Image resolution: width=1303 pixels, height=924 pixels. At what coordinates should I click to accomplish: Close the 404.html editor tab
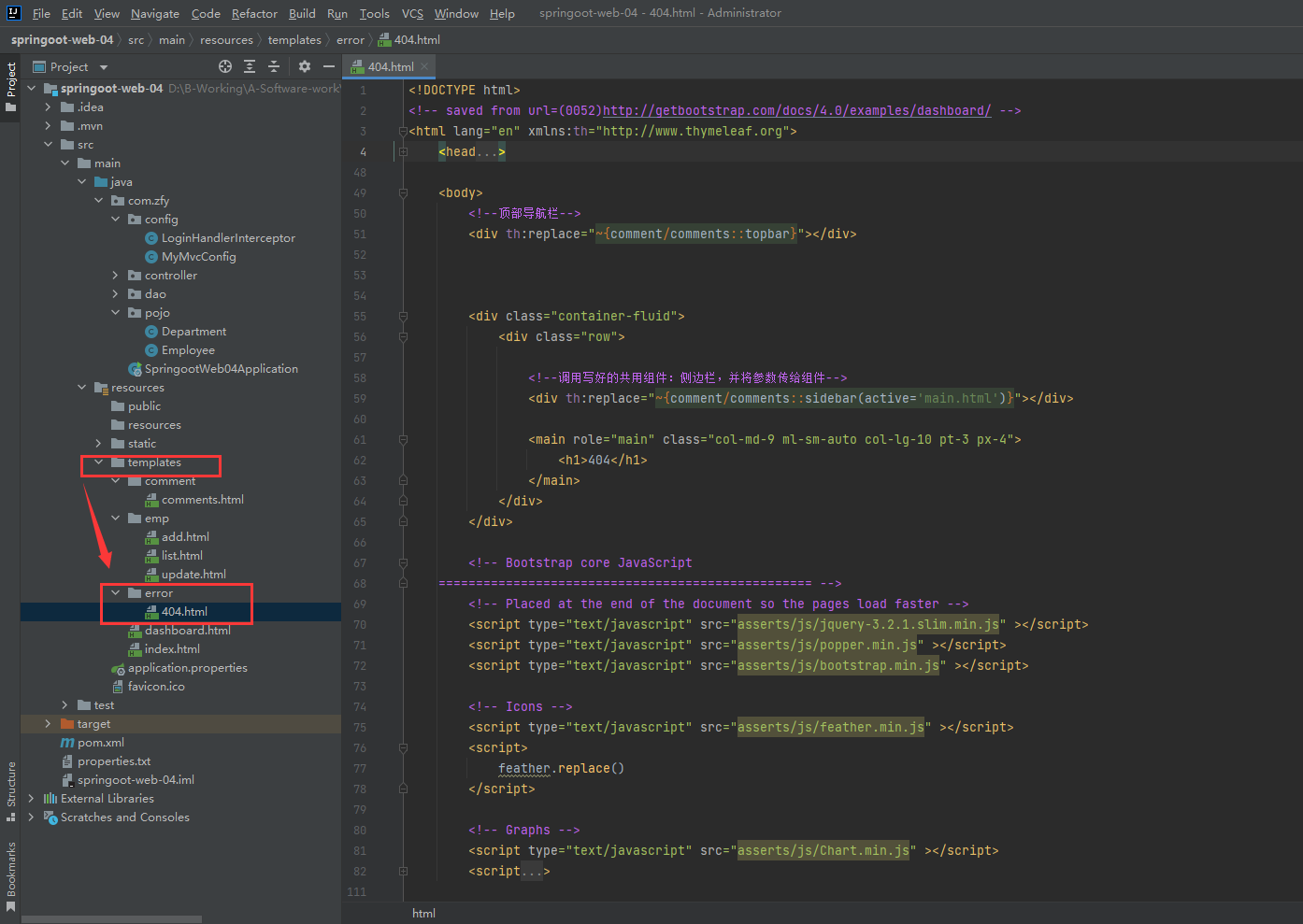pyautogui.click(x=424, y=66)
